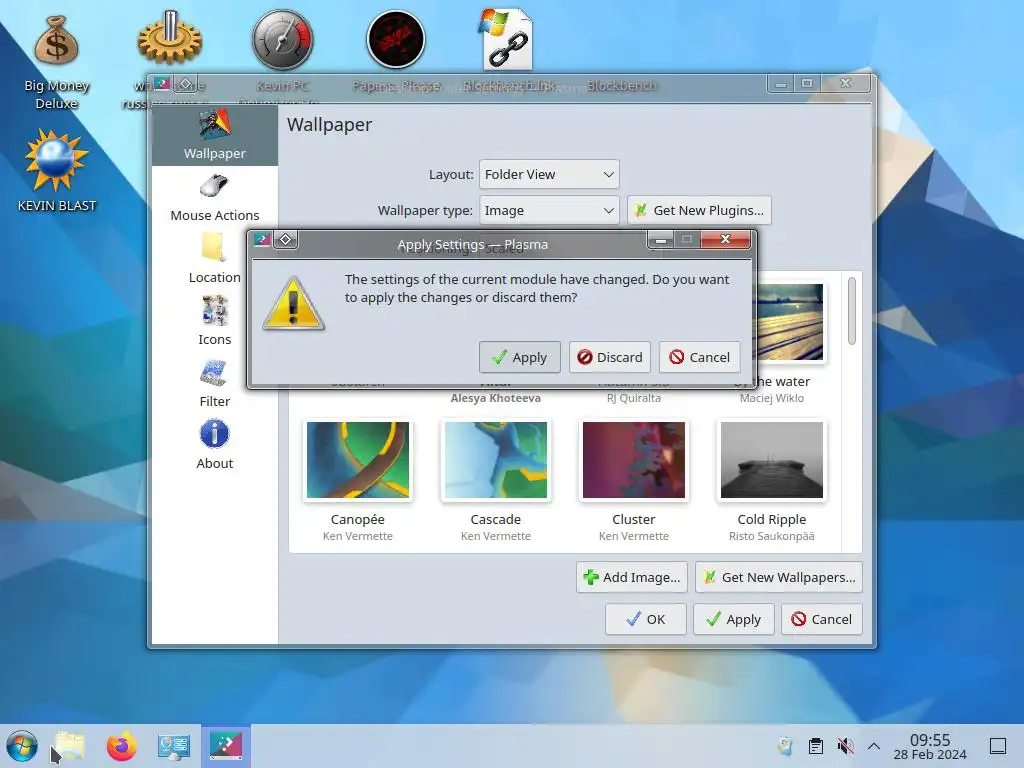Open the Papers, Please desktop icon

pos(396,40)
